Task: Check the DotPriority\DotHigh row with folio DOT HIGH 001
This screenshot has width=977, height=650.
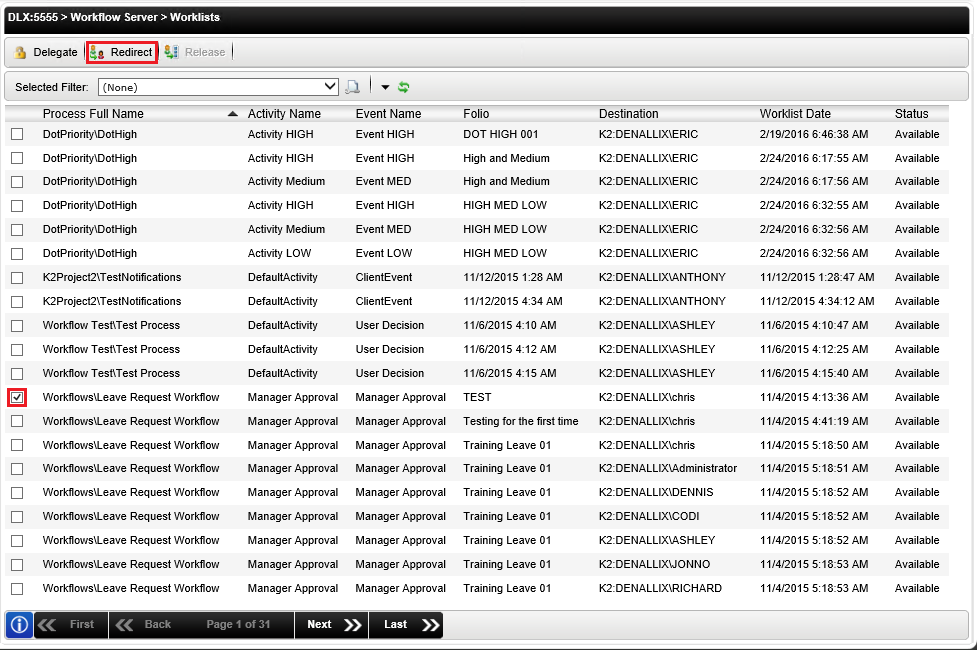Action: pyautogui.click(x=16, y=133)
